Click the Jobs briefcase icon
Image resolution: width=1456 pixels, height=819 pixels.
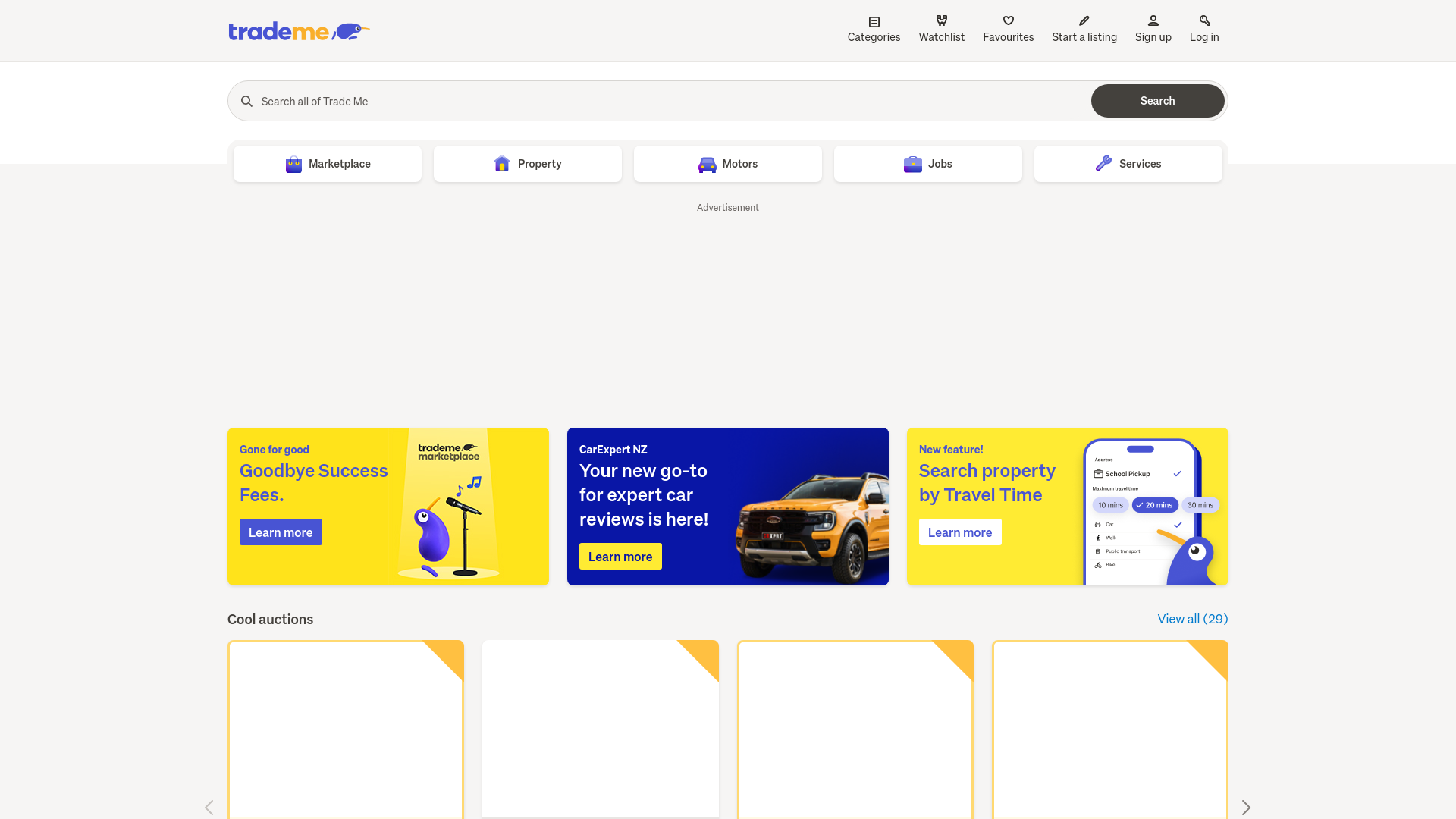pos(913,164)
